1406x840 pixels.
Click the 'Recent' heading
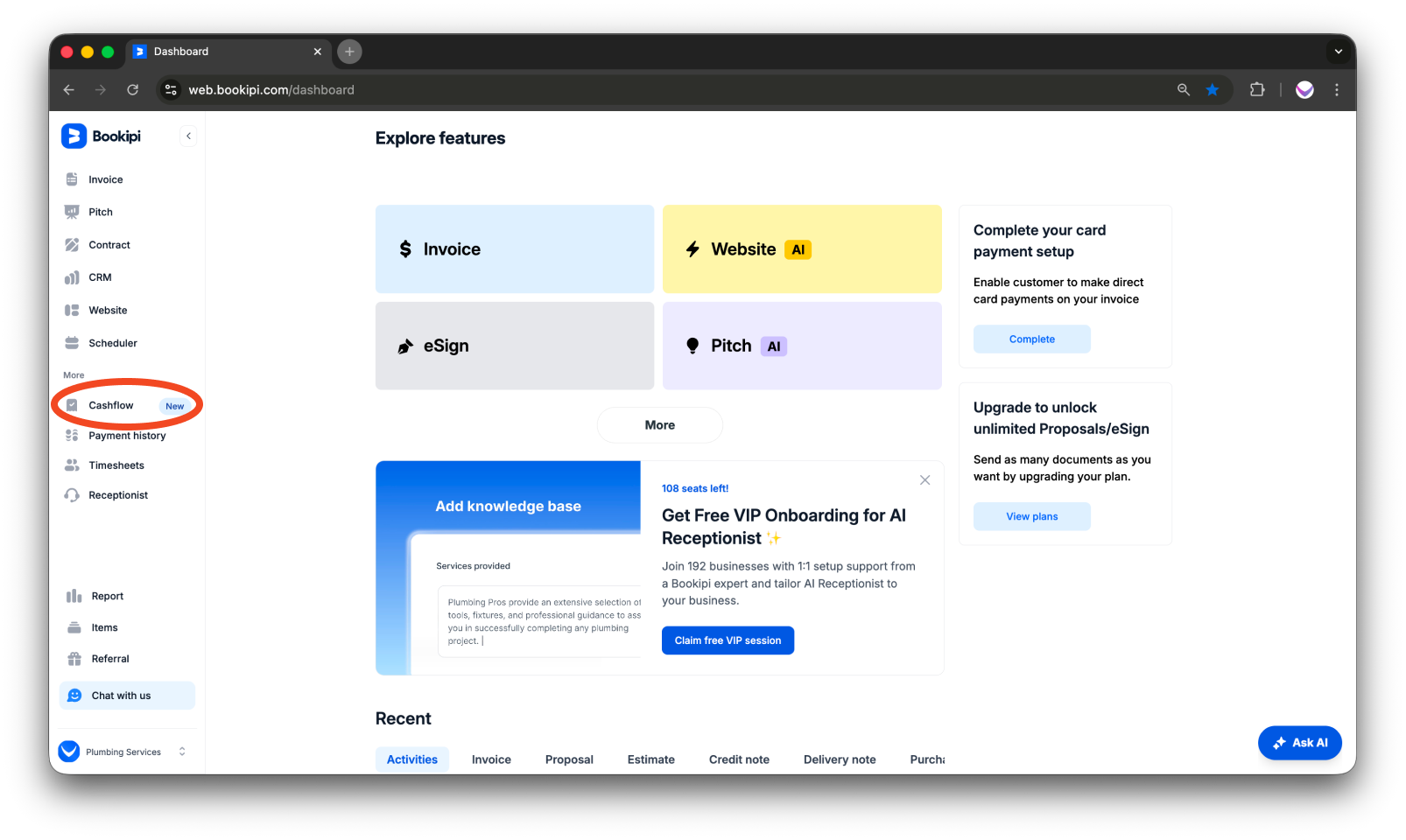point(404,718)
